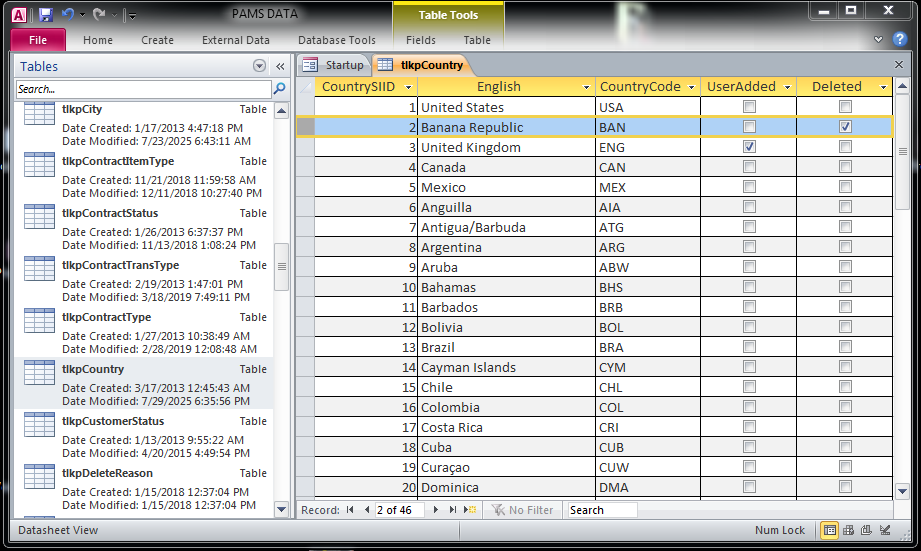Go to next record navigation arrow
Viewport: 921px width, 551px height.
click(435, 510)
